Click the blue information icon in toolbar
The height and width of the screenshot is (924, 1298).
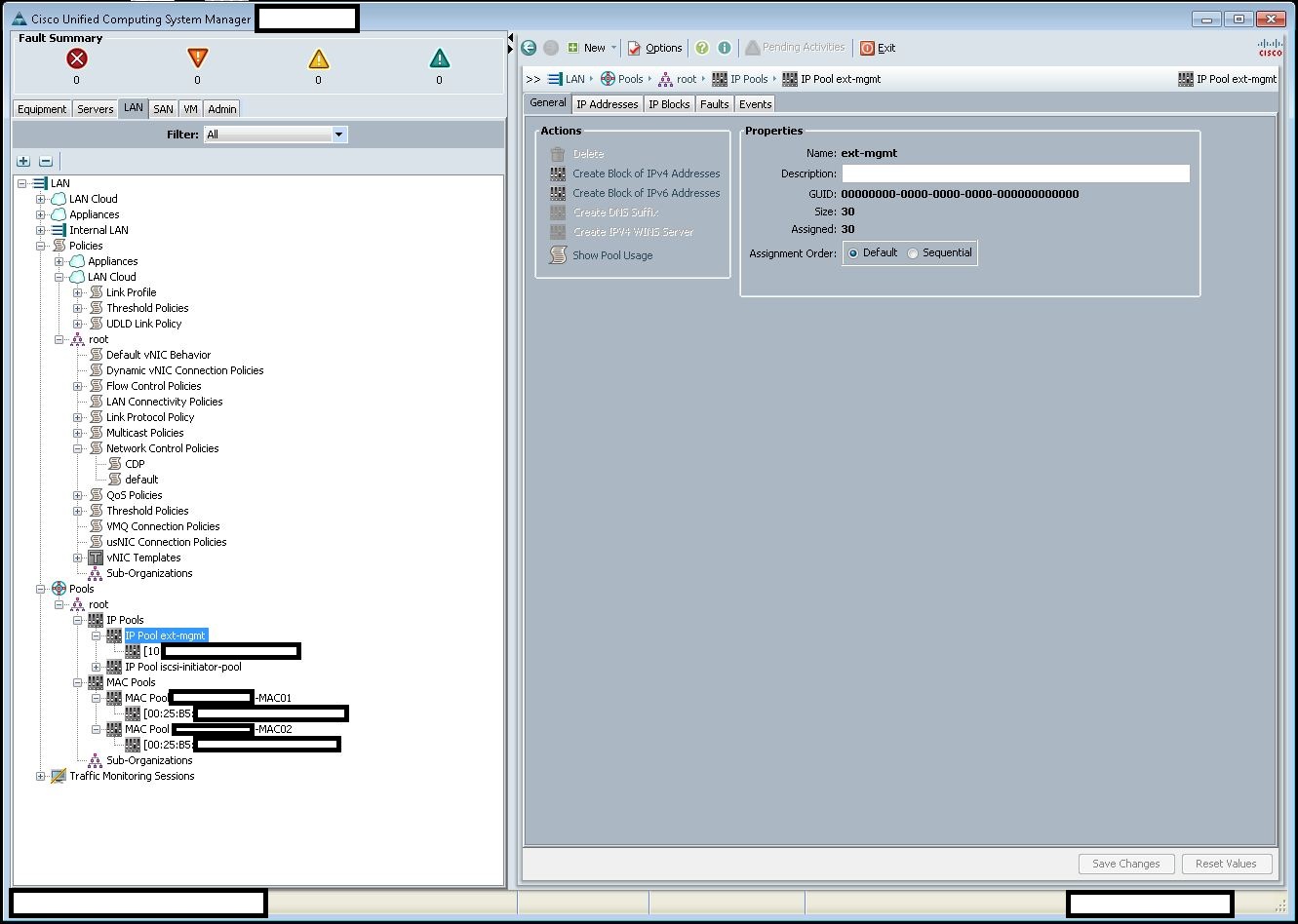click(x=725, y=48)
